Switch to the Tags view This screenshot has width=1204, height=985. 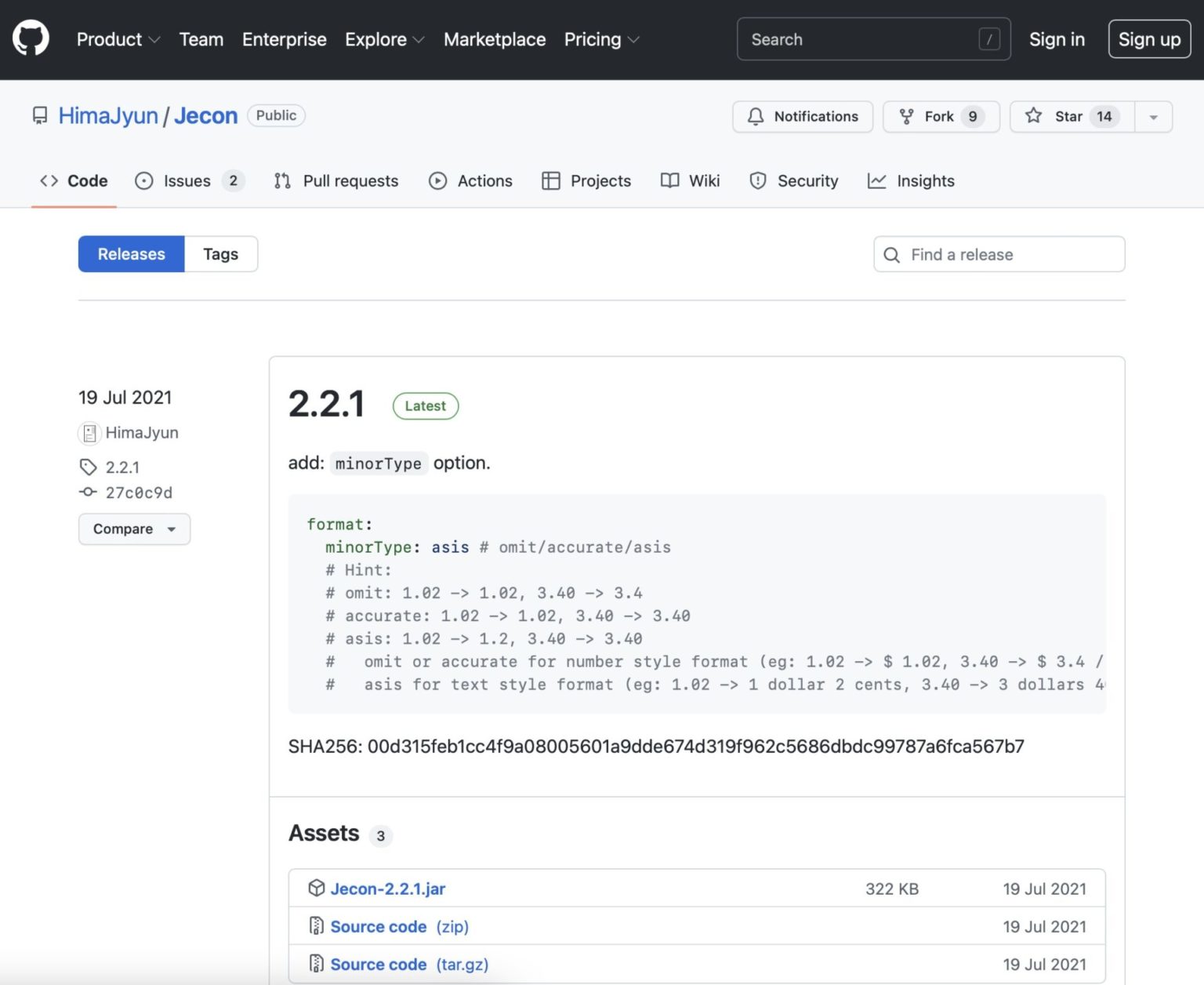220,253
